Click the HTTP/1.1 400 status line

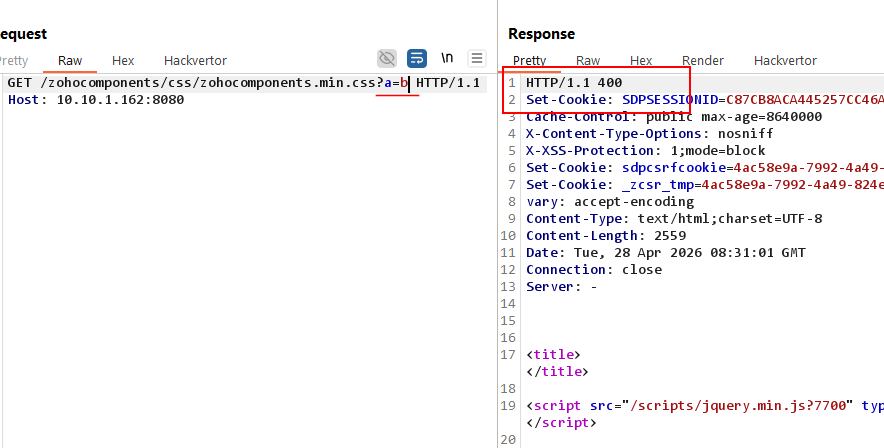(x=574, y=83)
